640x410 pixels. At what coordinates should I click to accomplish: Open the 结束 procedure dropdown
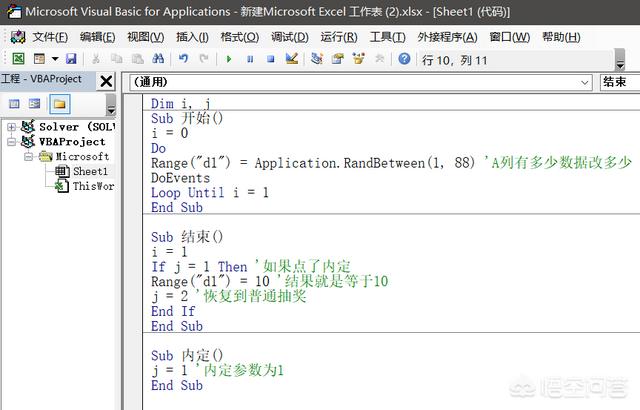click(x=620, y=82)
